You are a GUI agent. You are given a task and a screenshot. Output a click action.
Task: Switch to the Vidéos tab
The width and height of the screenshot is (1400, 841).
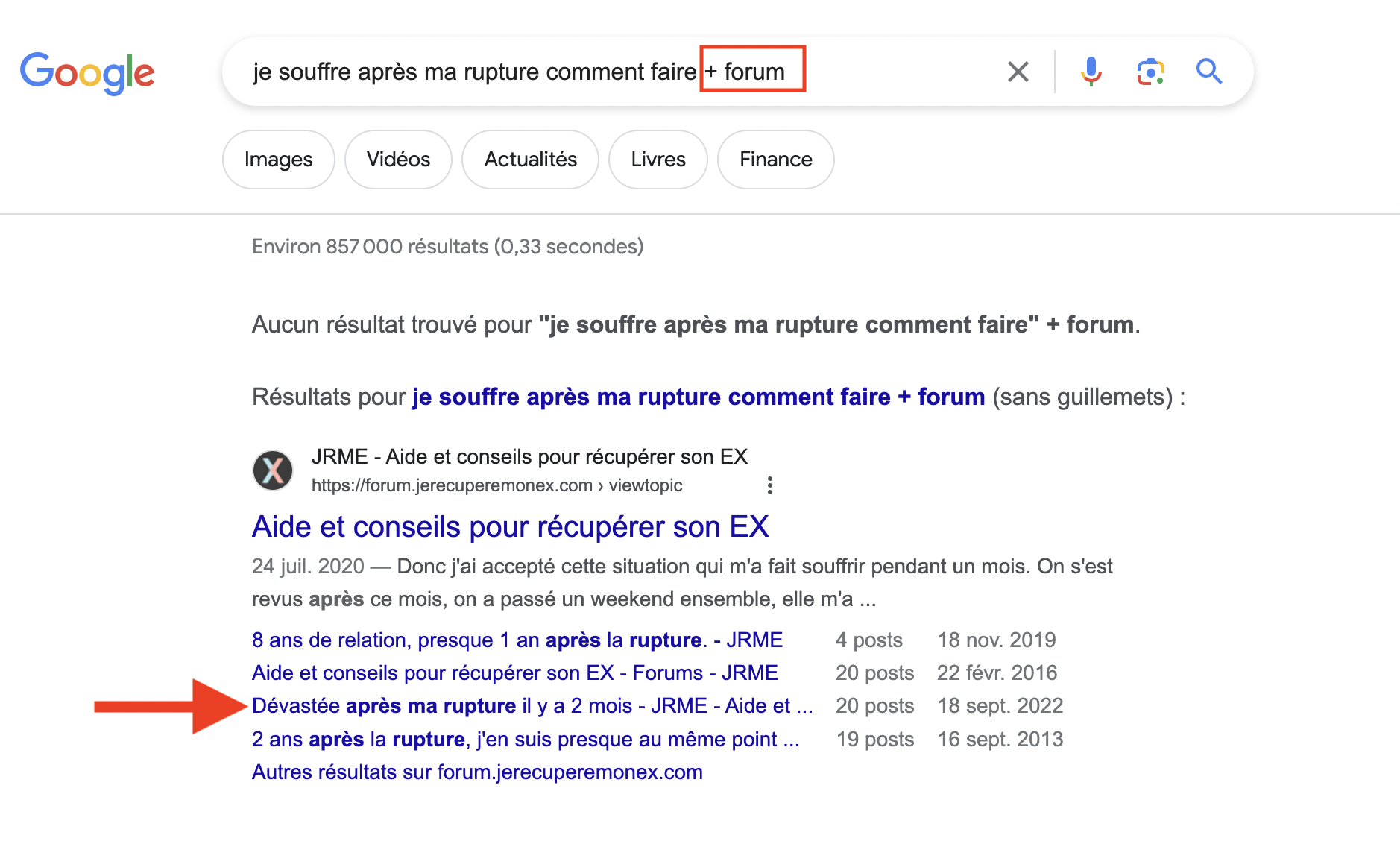click(398, 160)
